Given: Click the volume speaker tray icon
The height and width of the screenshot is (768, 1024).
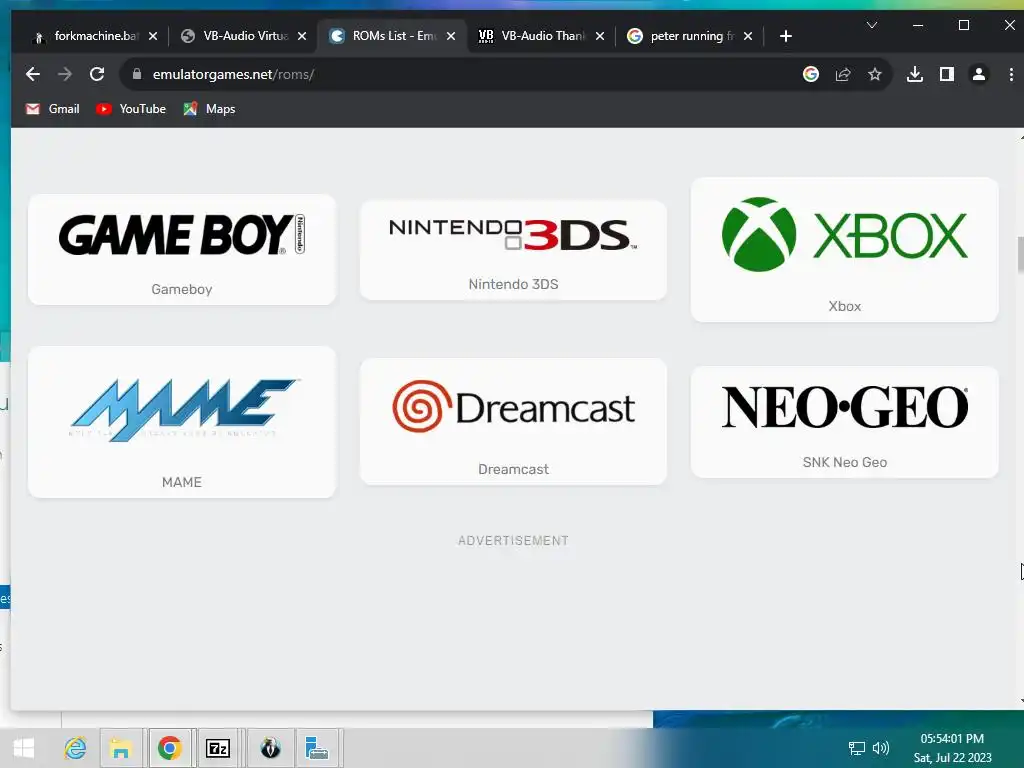Looking at the screenshot, I should [x=881, y=748].
